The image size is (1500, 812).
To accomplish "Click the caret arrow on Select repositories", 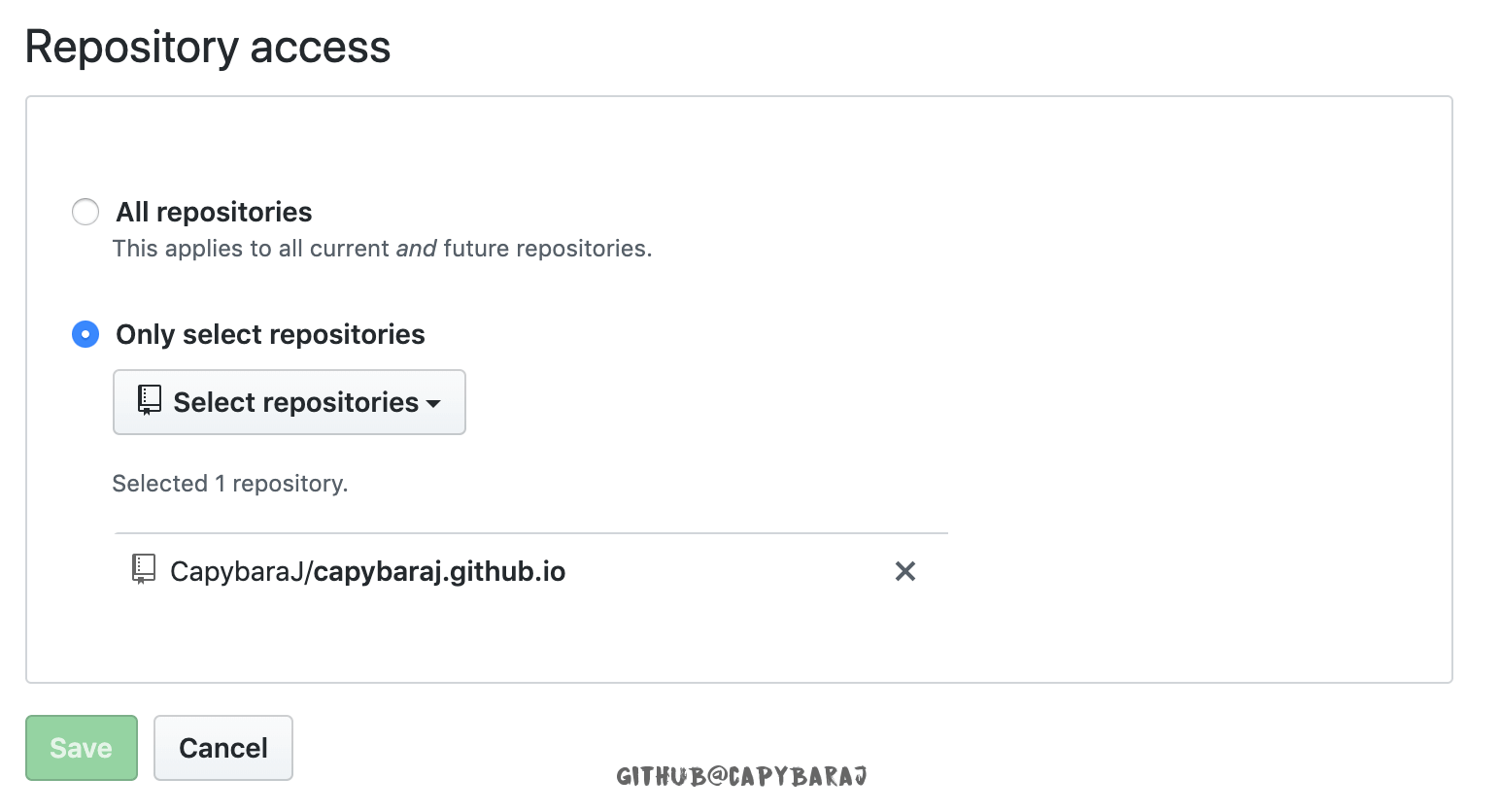I will click(433, 403).
